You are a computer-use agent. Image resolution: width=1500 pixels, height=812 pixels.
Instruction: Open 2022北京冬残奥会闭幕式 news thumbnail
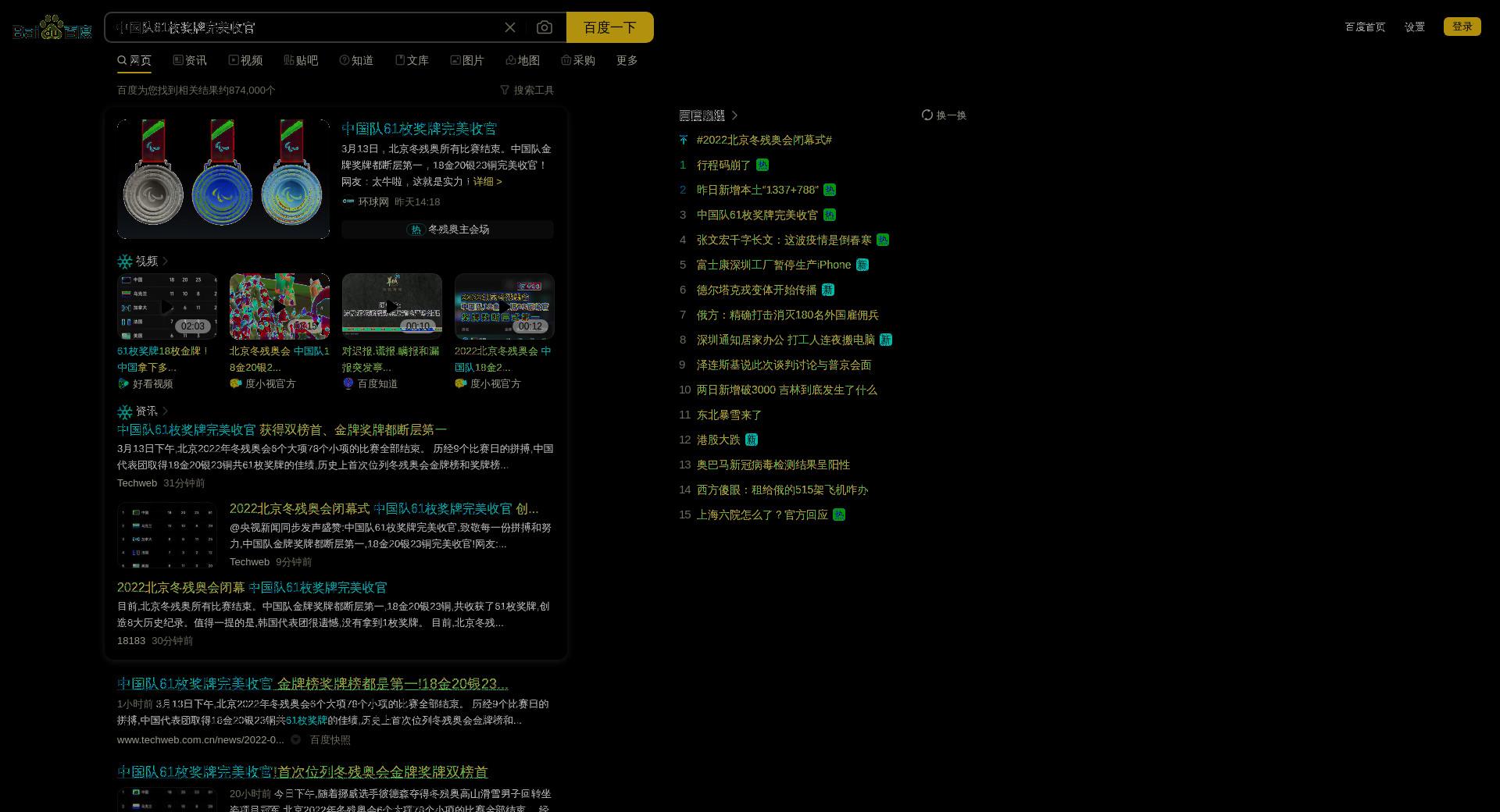pos(167,535)
